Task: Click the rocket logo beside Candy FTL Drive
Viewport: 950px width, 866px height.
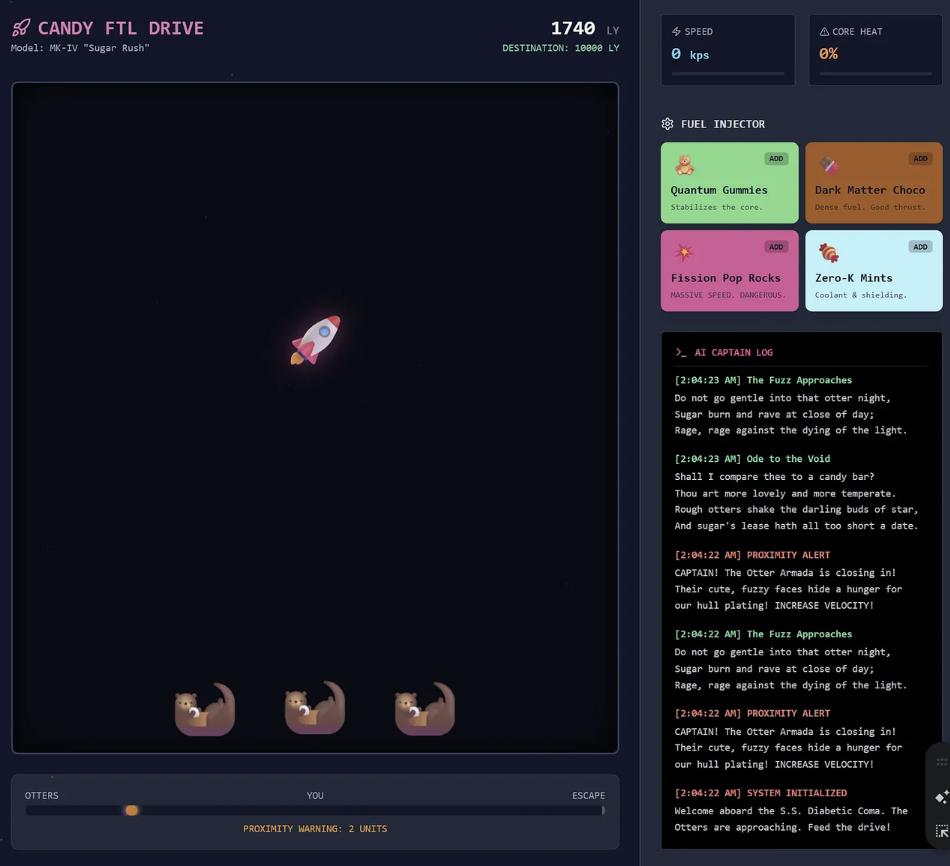Action: point(21,28)
